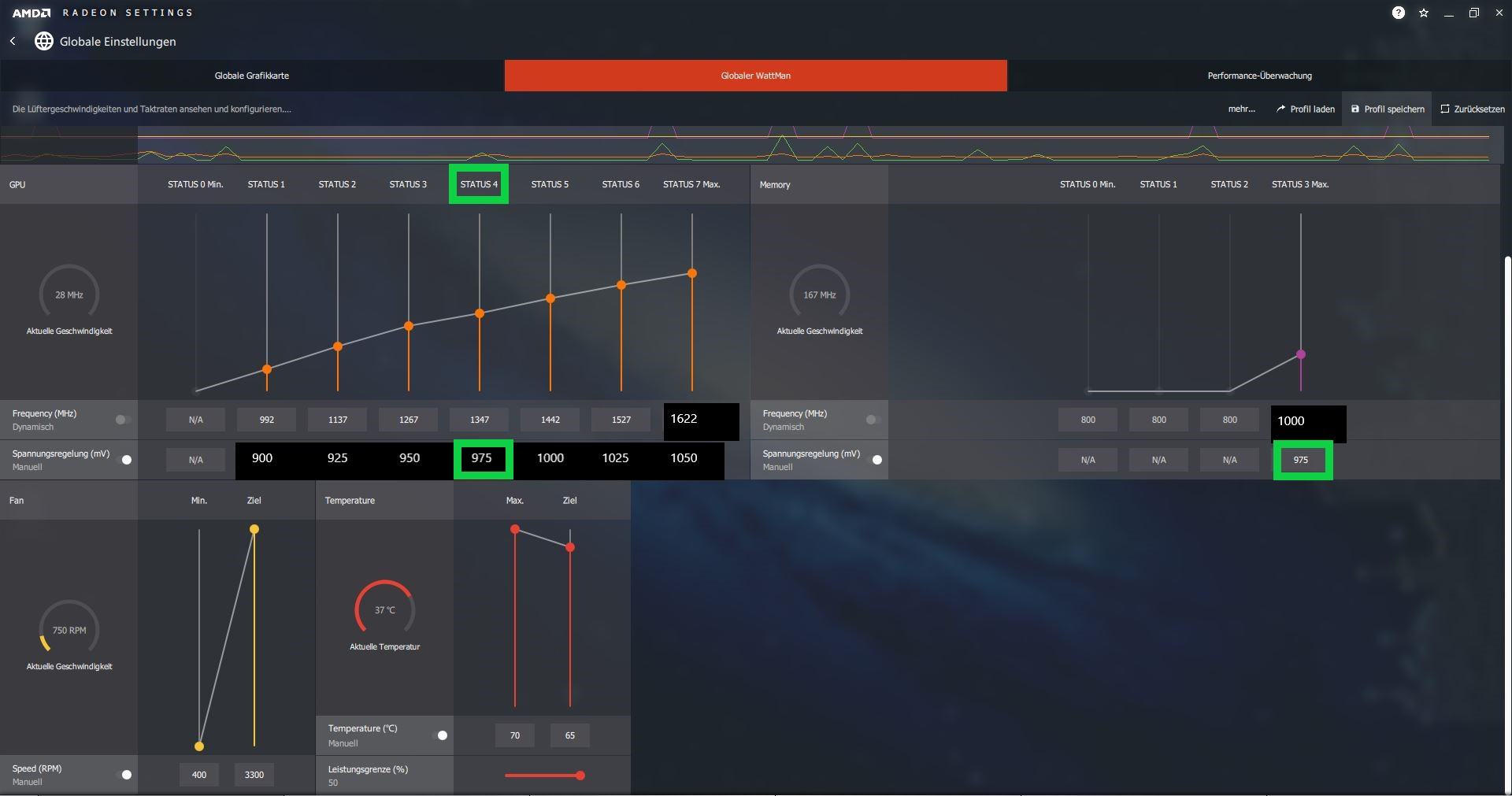Click the temperature Ziel field showing 65
Screen dimensions: 1512x796
click(x=570, y=735)
